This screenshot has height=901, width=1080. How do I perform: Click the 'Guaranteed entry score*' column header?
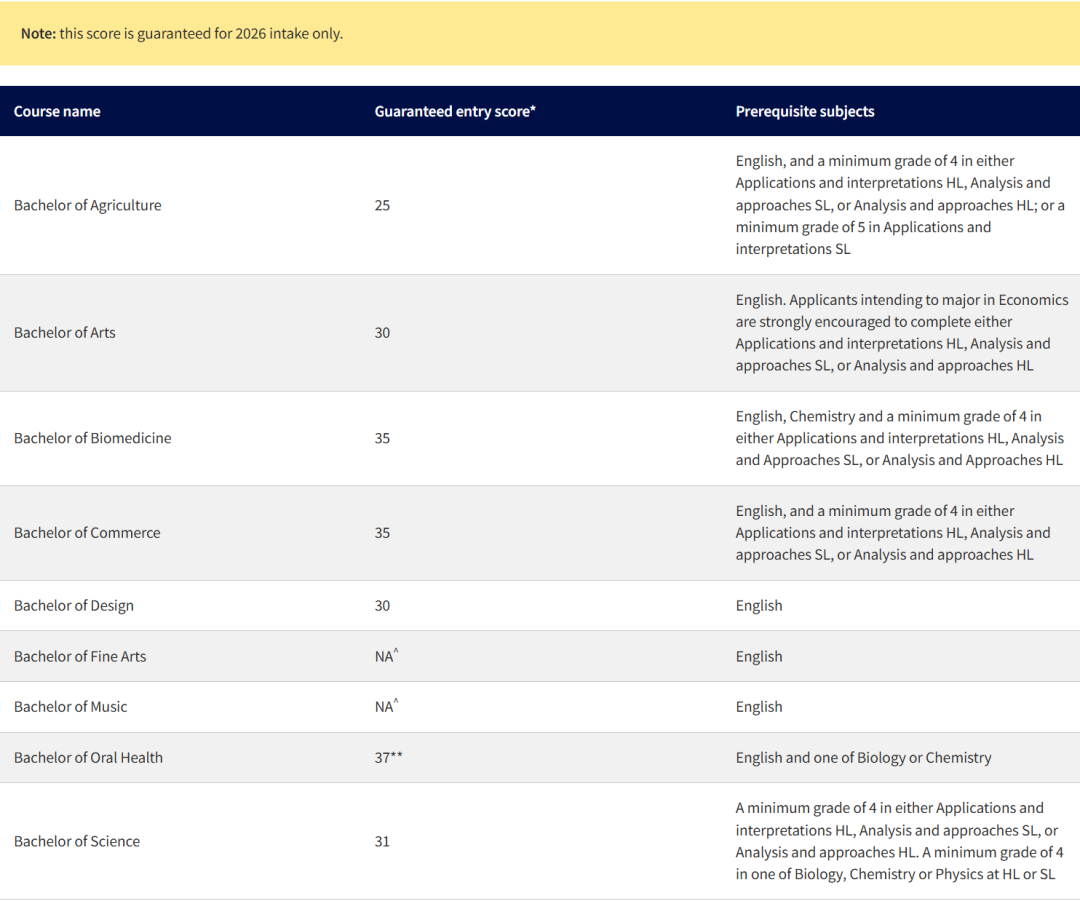[455, 111]
